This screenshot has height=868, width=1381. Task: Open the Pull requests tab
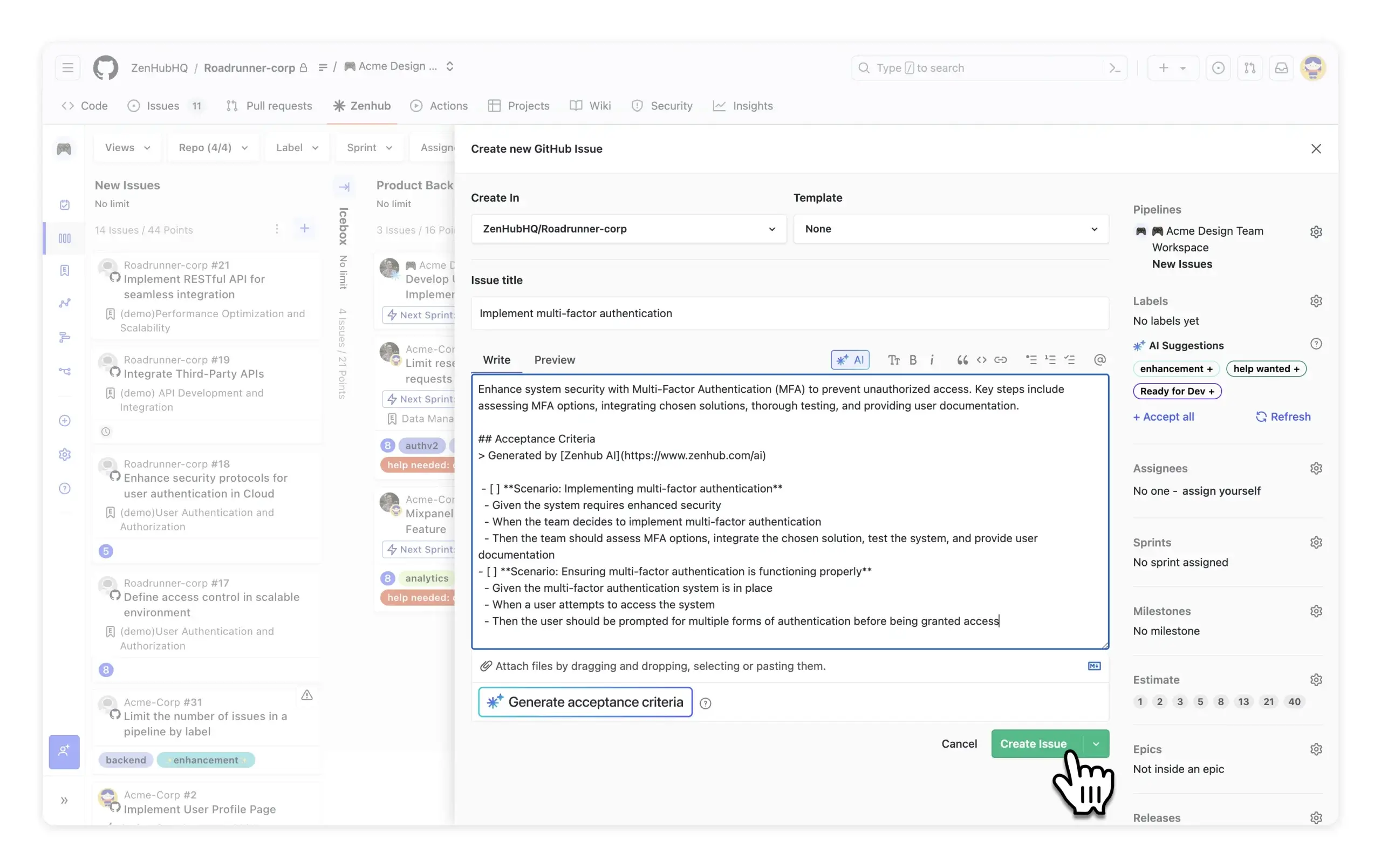point(269,106)
